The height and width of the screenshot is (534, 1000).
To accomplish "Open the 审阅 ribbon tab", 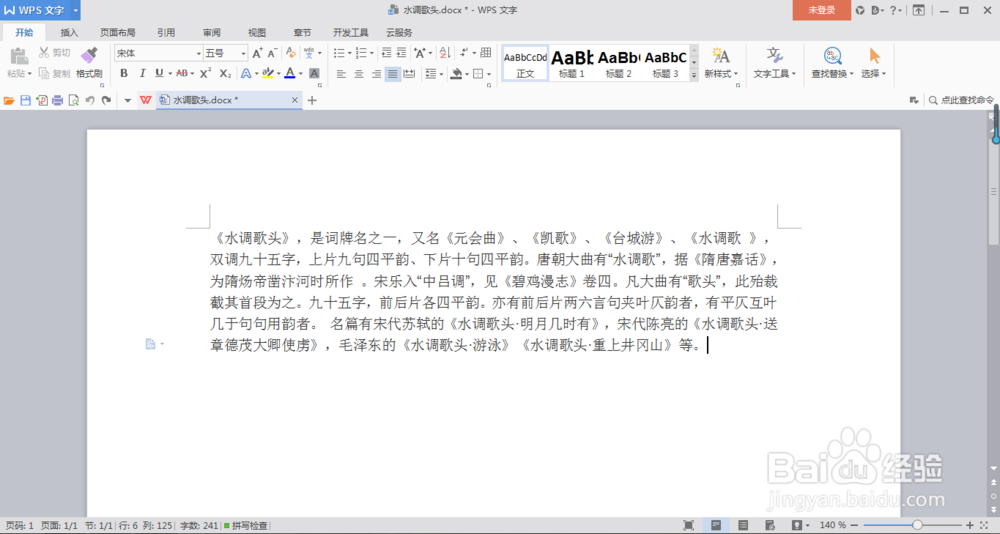I will (212, 33).
